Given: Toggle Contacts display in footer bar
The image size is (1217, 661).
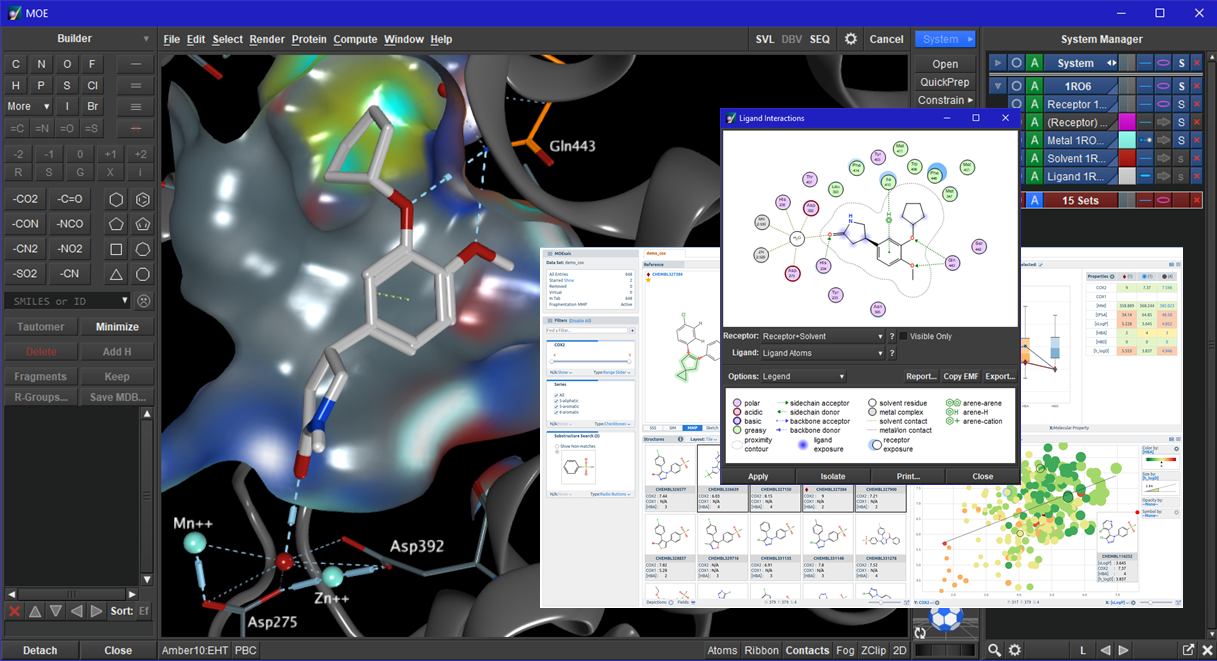Looking at the screenshot, I should tap(807, 650).
